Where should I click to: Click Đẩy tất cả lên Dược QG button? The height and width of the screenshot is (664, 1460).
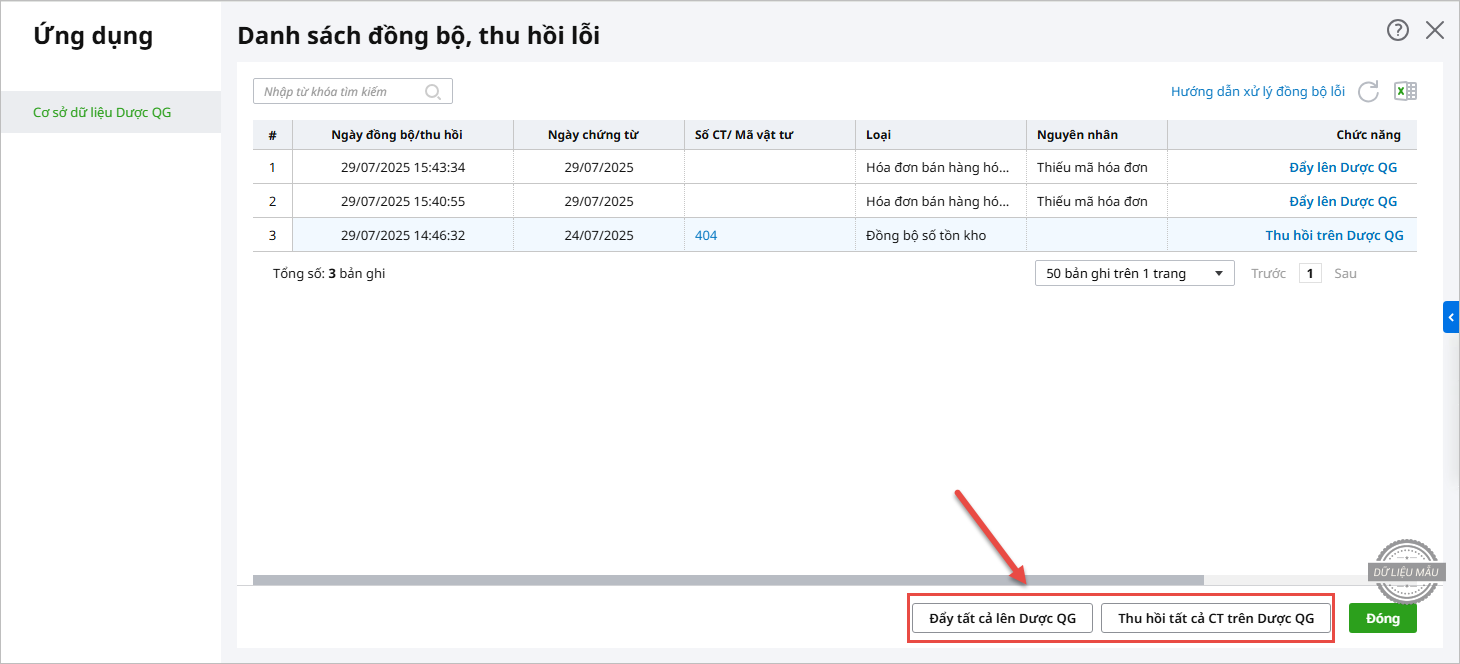click(x=1003, y=618)
